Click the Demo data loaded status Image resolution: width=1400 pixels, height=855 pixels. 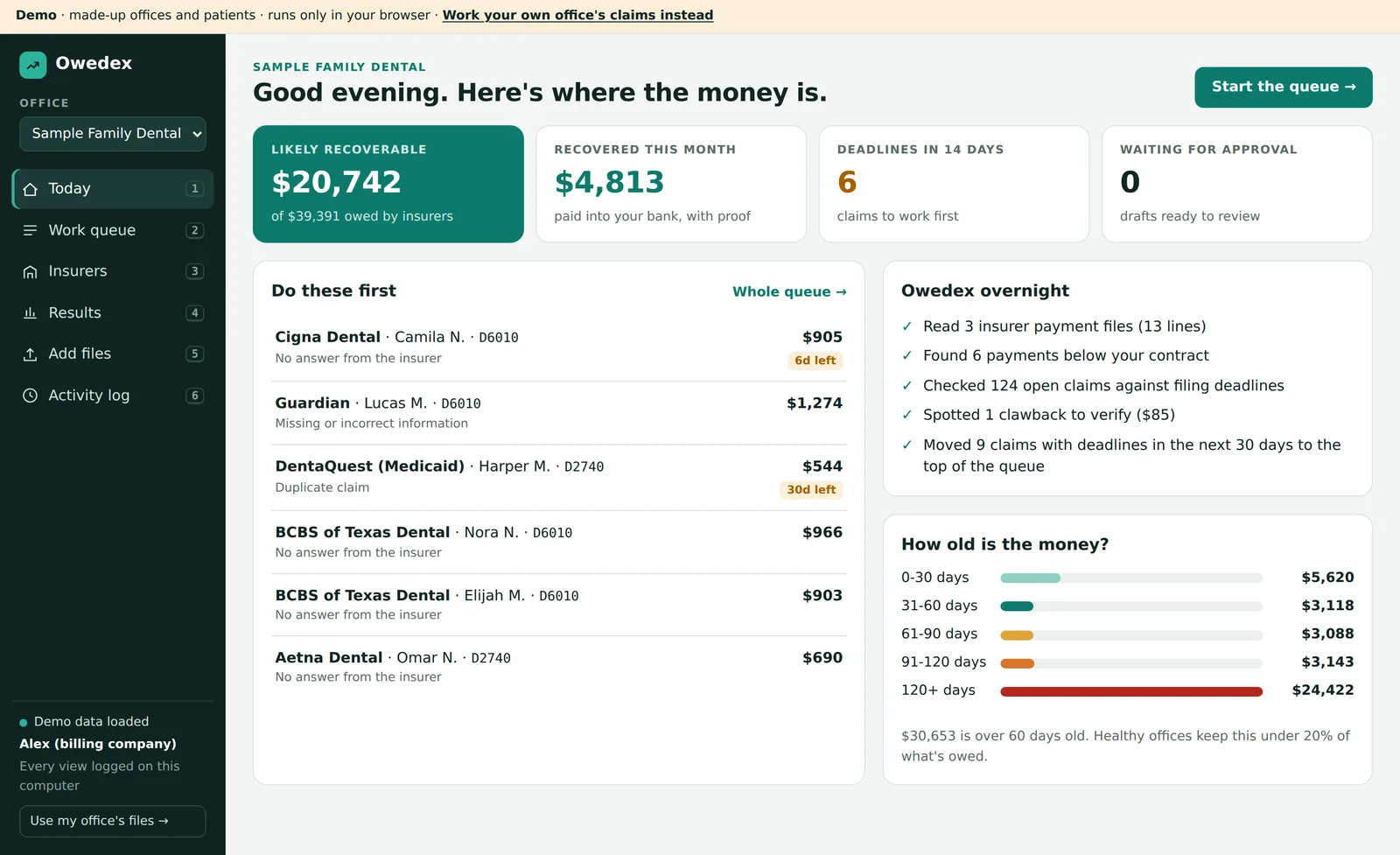click(x=85, y=722)
